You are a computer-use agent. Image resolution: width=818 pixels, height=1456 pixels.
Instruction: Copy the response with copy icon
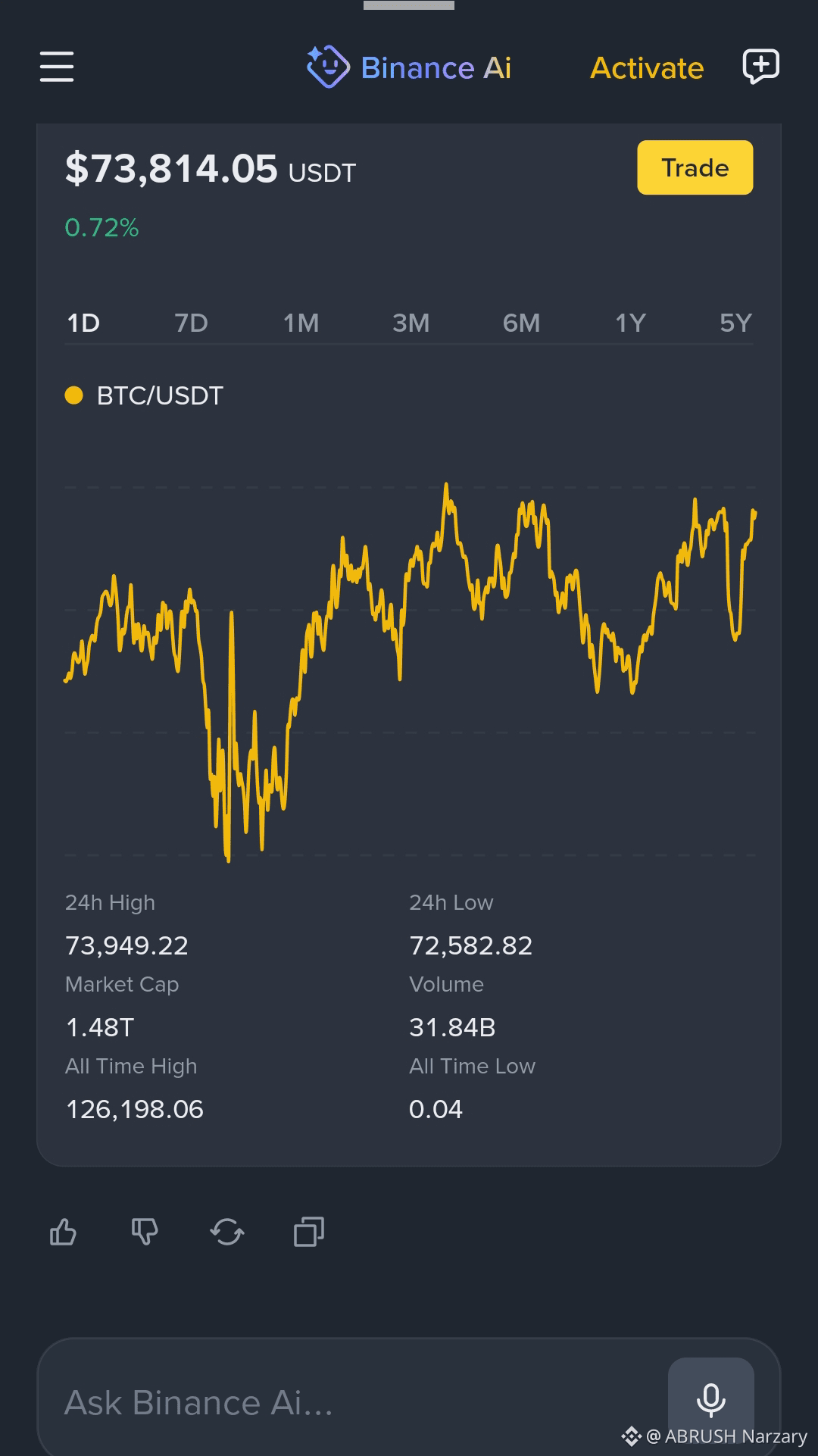coord(309,1232)
